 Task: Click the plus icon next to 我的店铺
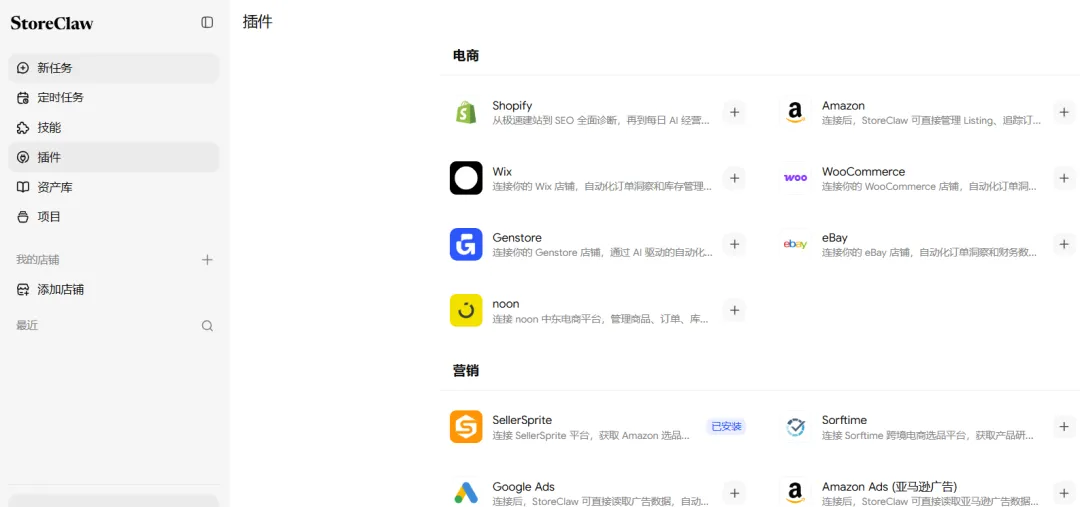tap(207, 260)
